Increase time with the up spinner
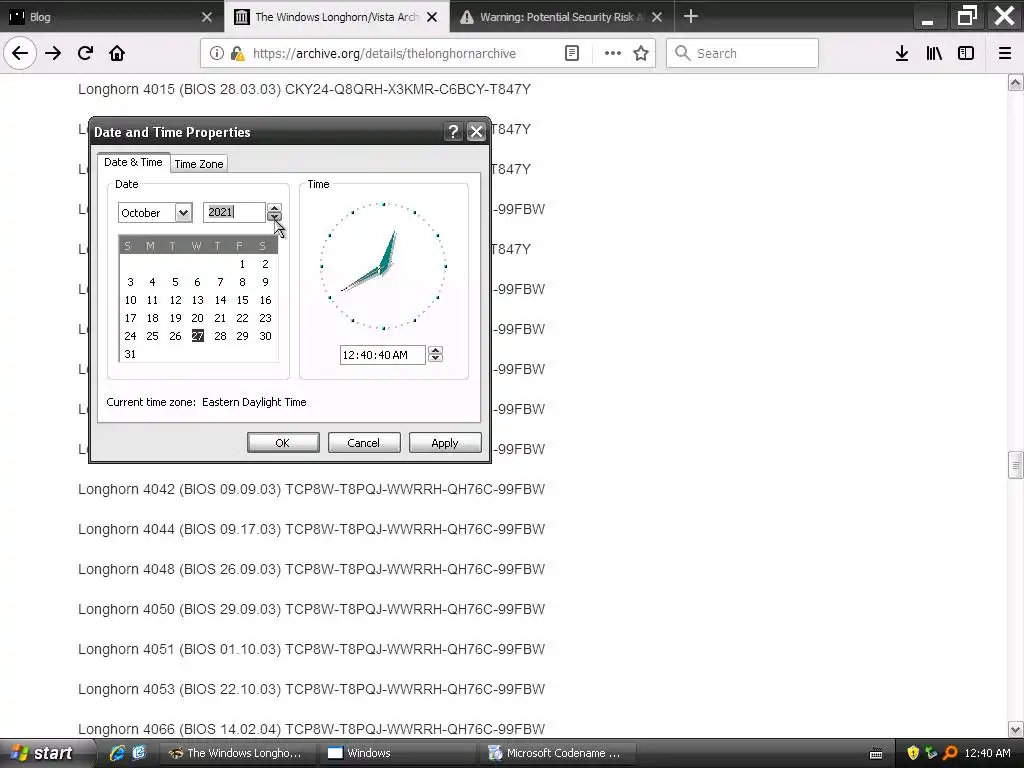This screenshot has width=1024, height=768. pos(435,350)
